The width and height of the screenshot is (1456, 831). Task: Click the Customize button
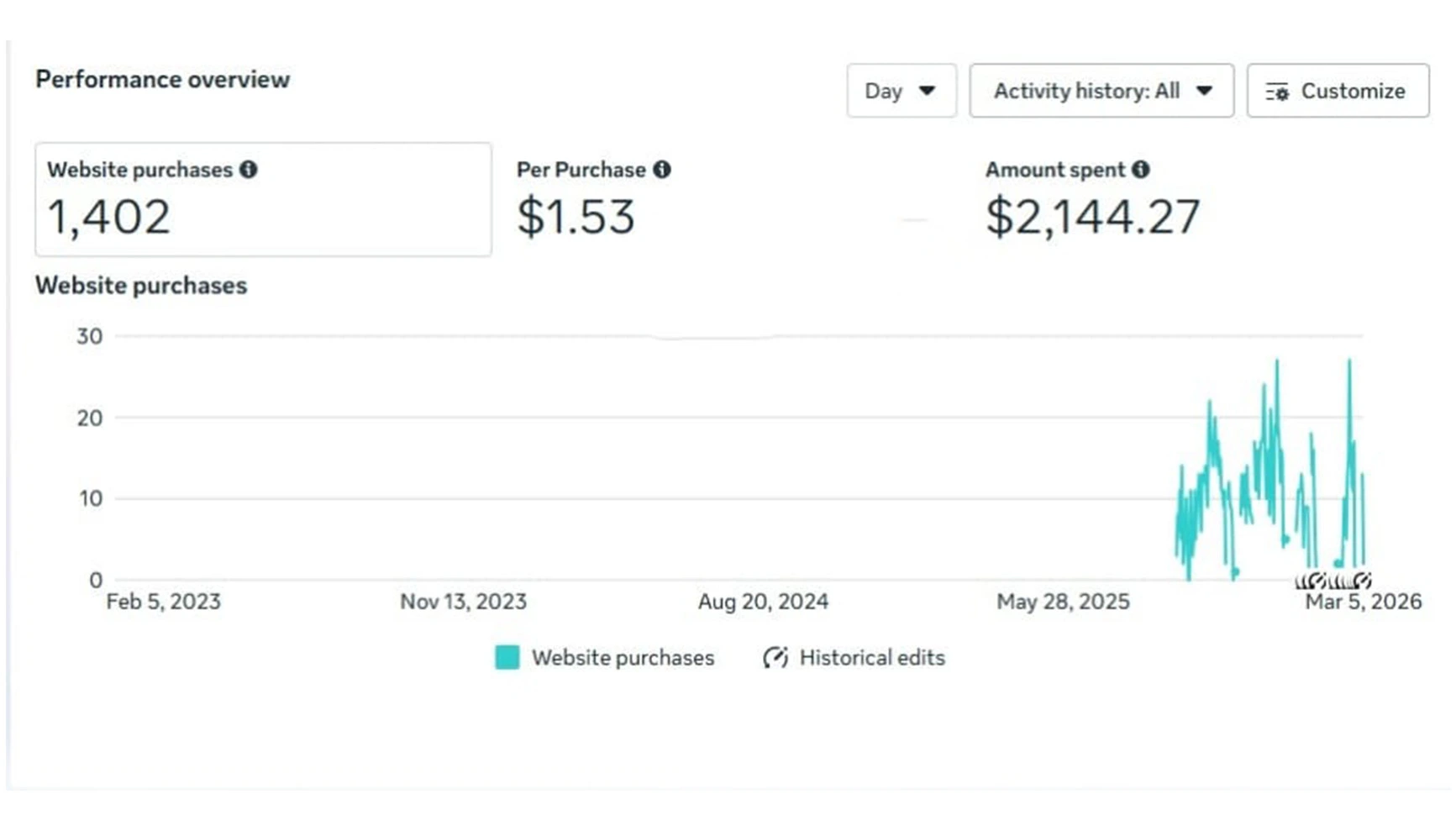(1338, 91)
